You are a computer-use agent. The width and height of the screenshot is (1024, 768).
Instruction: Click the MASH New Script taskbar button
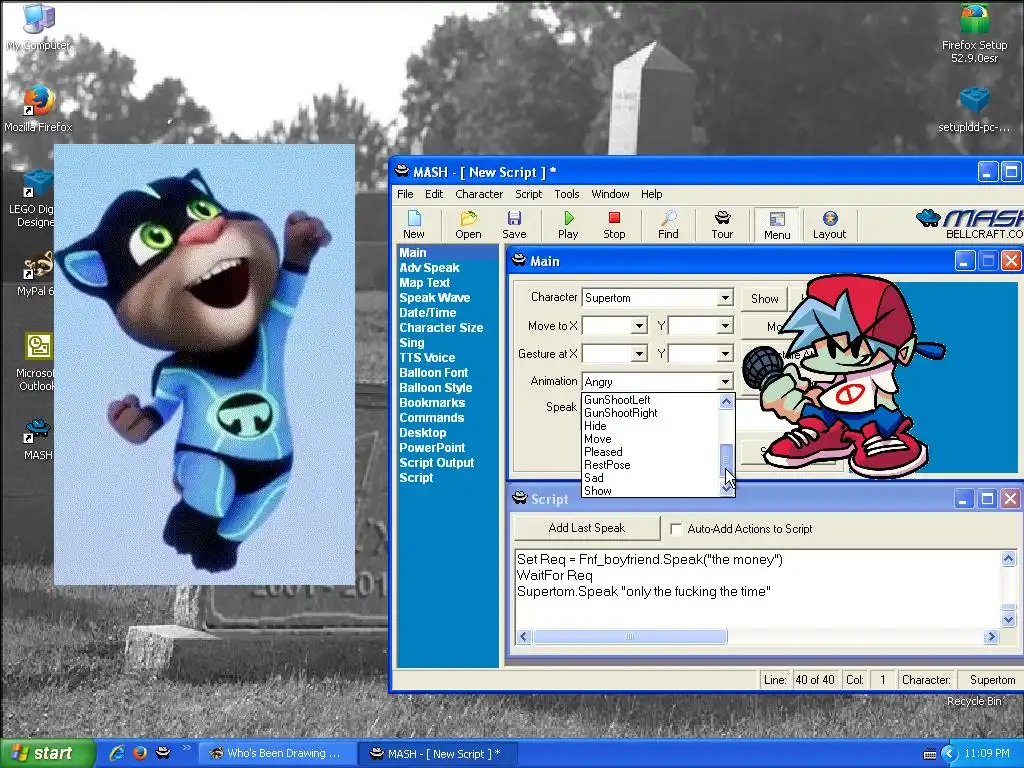438,754
